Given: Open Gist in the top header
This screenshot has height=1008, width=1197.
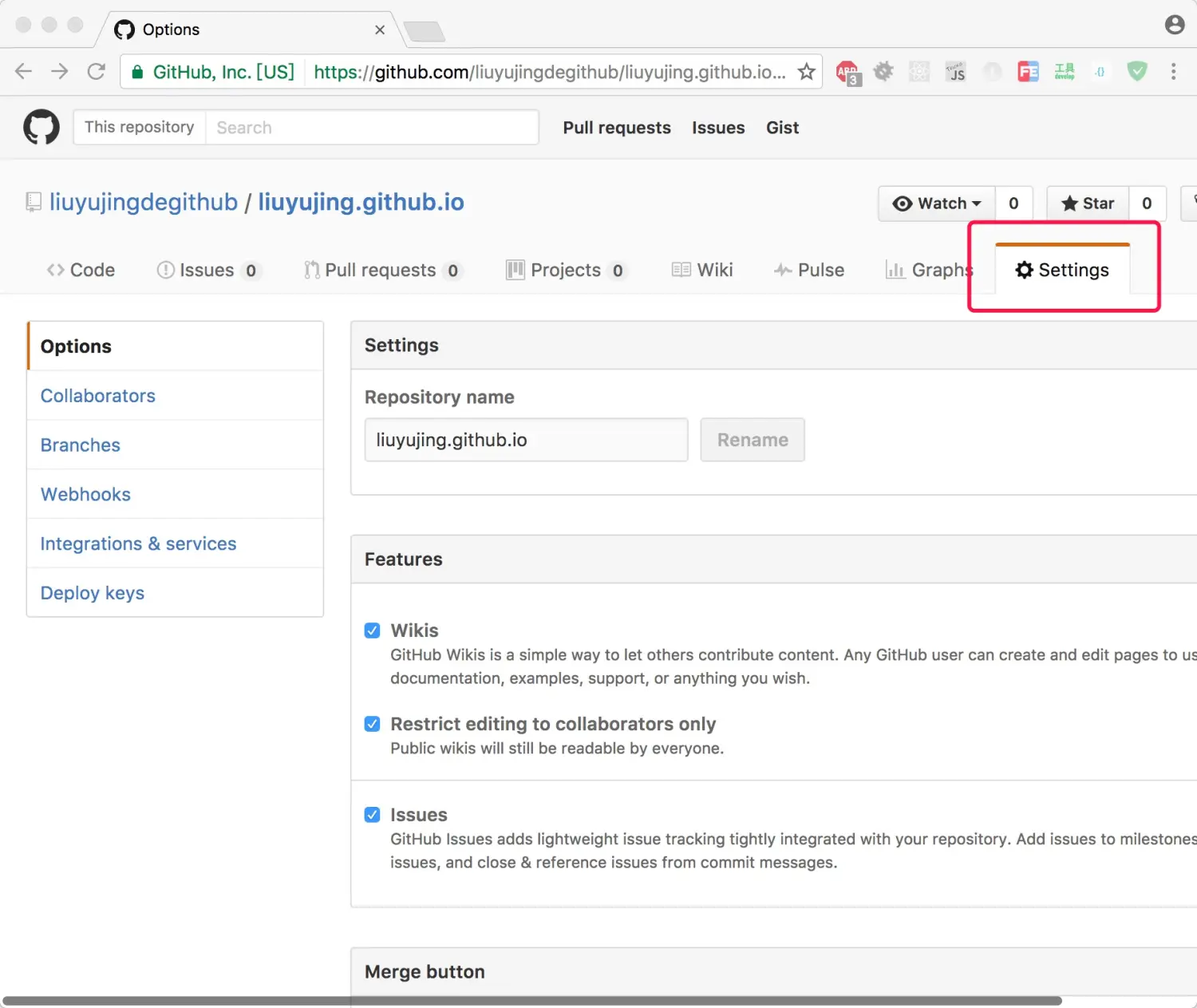Looking at the screenshot, I should [782, 128].
